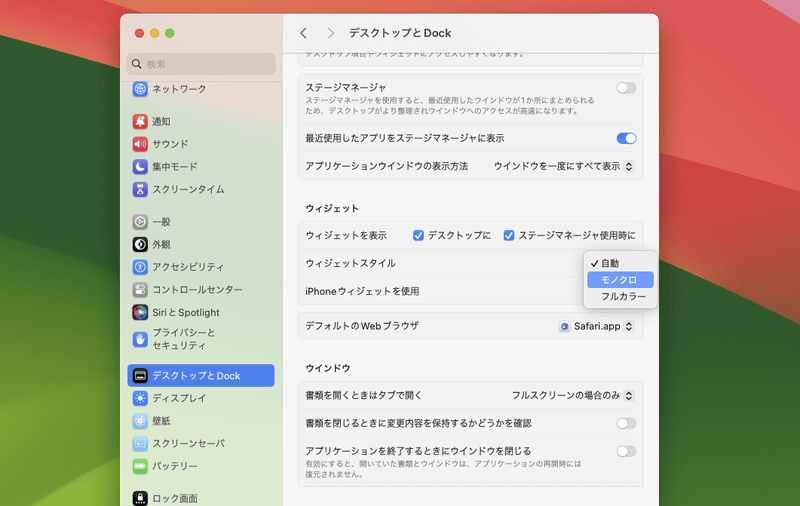This screenshot has width=800, height=506.
Task: Select モノクロ in widget style menu
Action: pos(620,280)
